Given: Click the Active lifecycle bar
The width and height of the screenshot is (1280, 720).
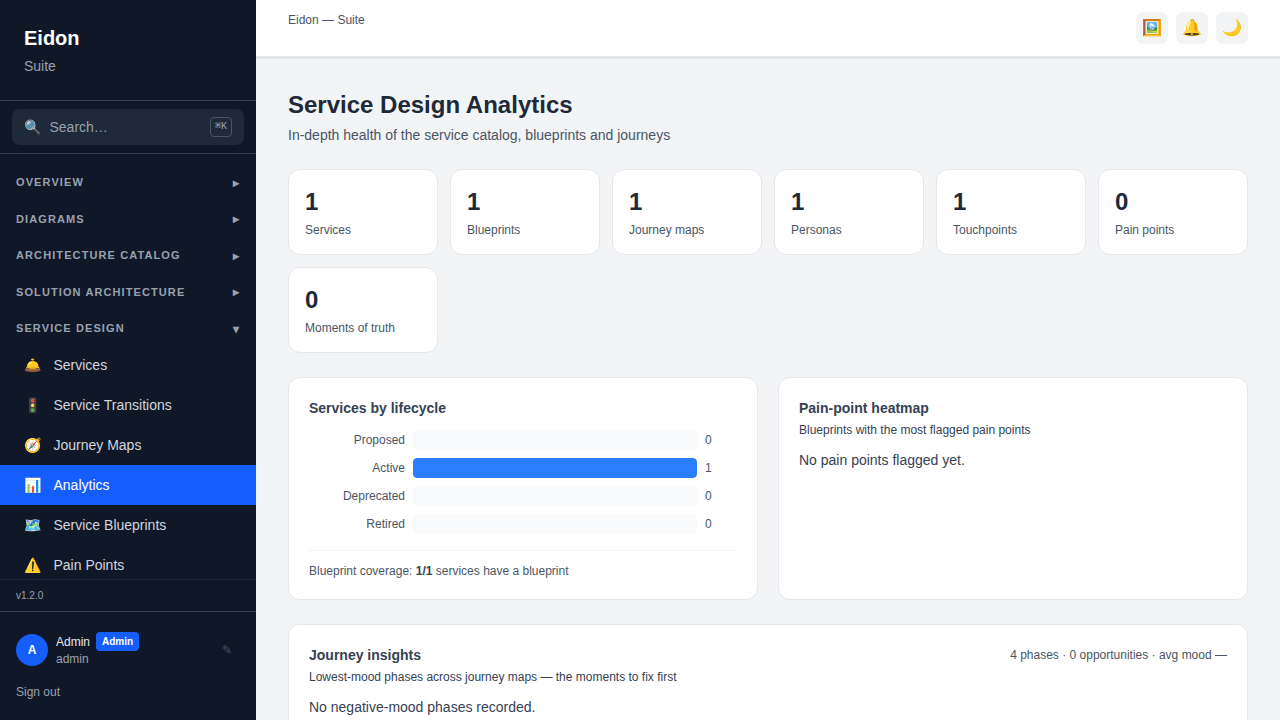Looking at the screenshot, I should [555, 468].
